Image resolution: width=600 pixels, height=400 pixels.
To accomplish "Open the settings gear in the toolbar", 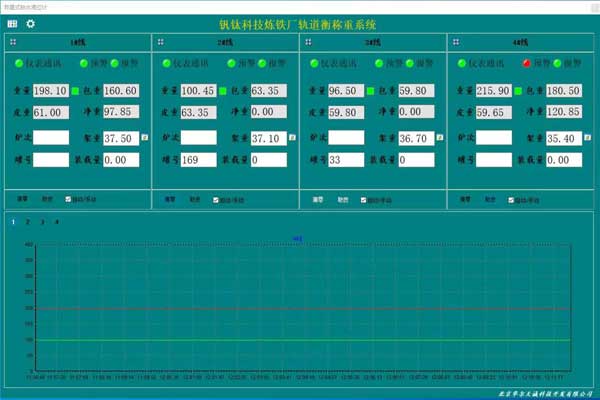I will coord(30,23).
